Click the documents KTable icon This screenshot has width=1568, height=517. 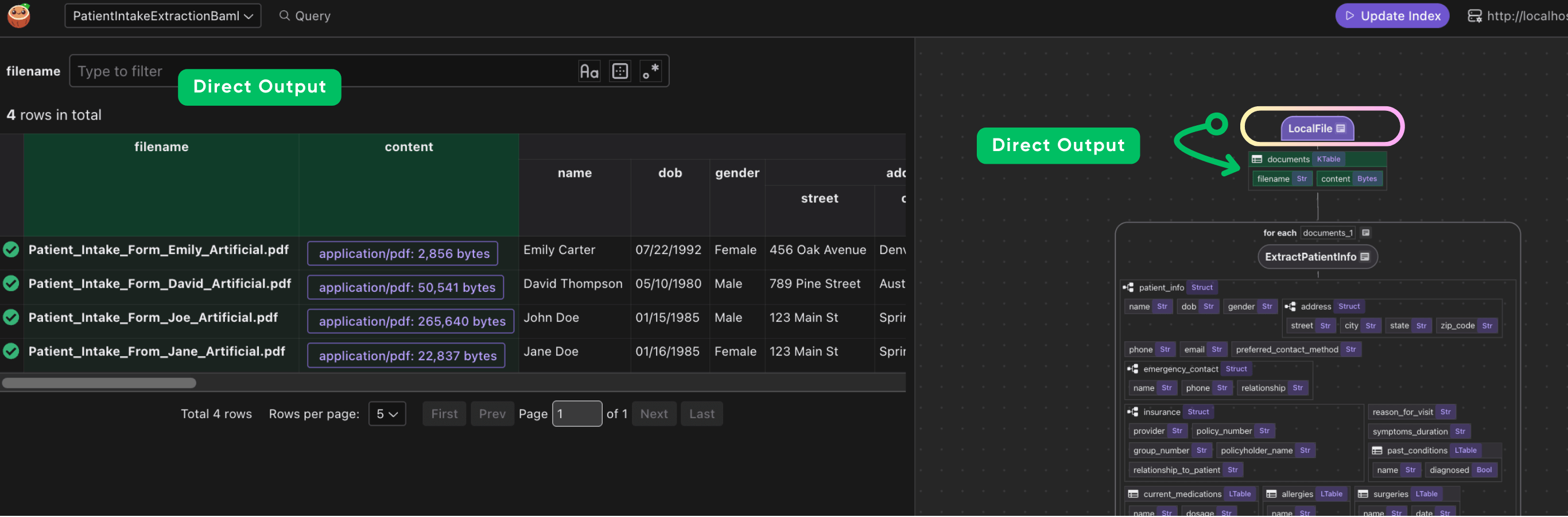tap(1256, 160)
